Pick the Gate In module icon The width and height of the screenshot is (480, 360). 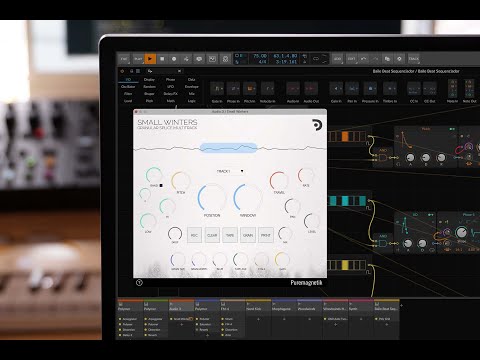[x=217, y=89]
